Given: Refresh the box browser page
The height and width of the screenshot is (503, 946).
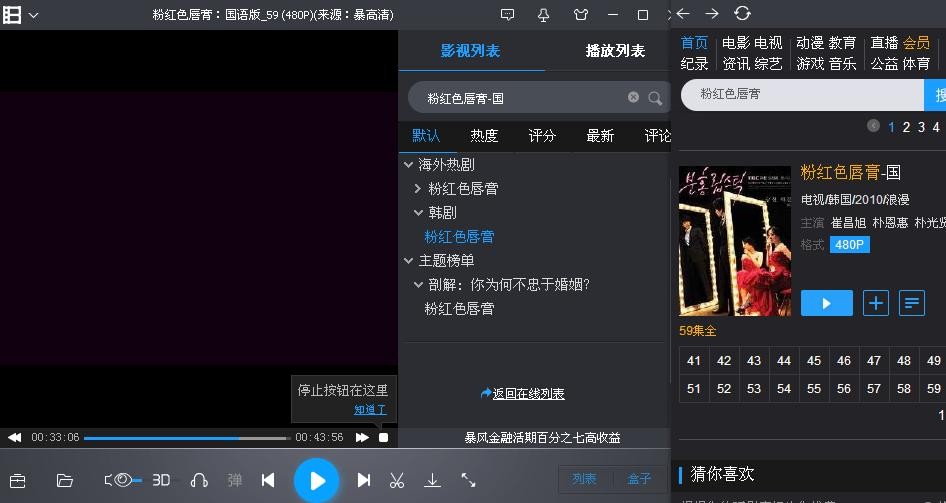Looking at the screenshot, I should coord(743,13).
